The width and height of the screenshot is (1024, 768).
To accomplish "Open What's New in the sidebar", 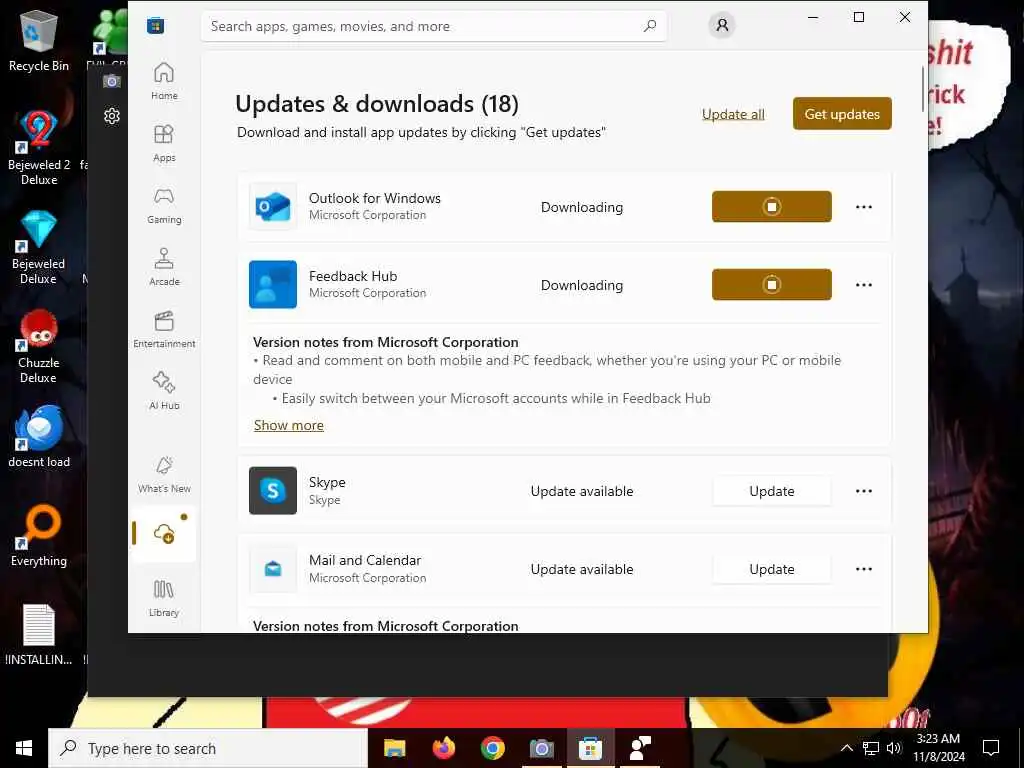I will [x=164, y=474].
